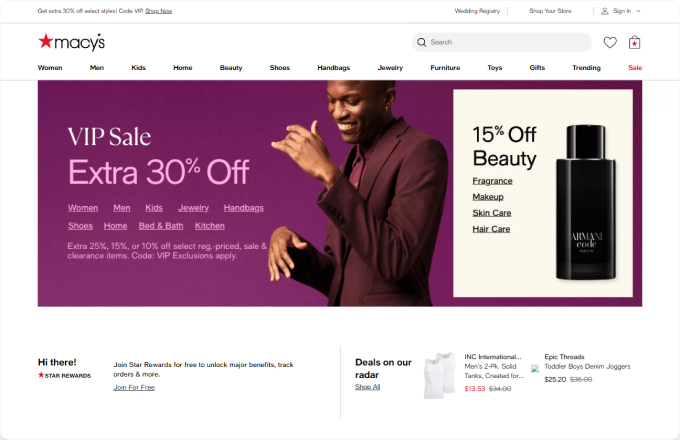Click Bed & Bath banner link
Screen dimensions: 680x440
(161, 226)
